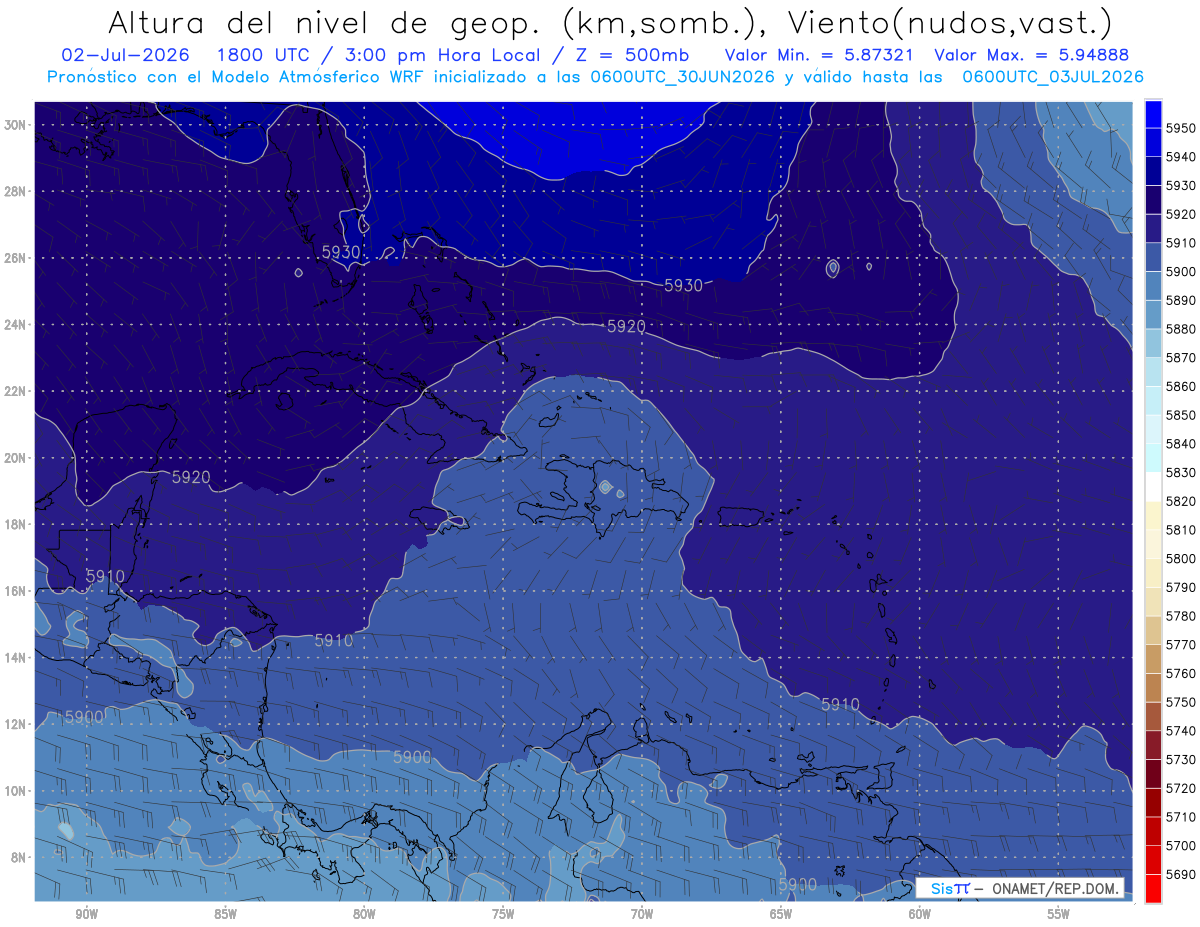Click the 5880 value on the color scale
The height and width of the screenshot is (927, 1200).
1181,329
